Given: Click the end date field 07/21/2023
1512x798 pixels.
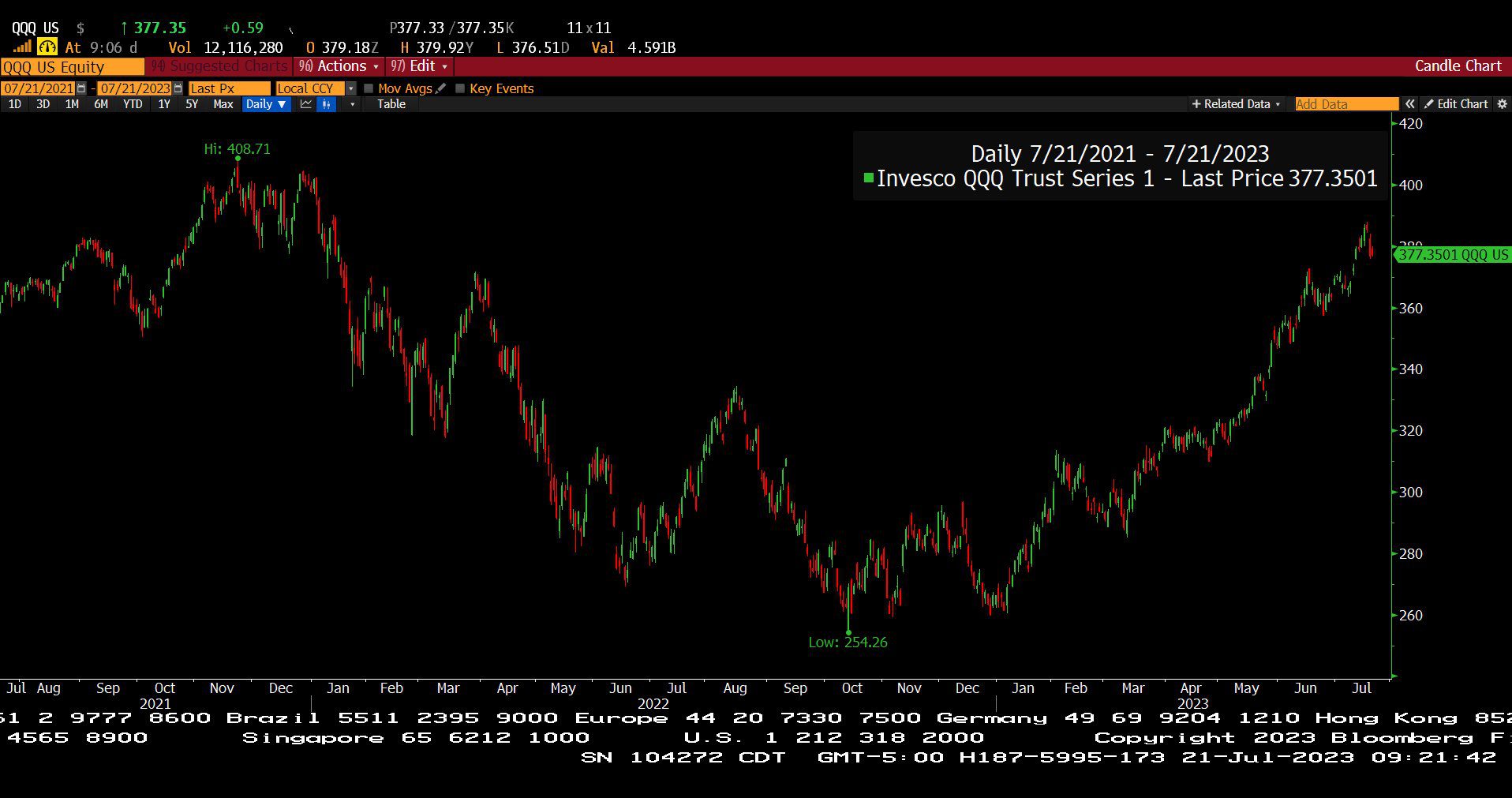Looking at the screenshot, I should click(135, 88).
